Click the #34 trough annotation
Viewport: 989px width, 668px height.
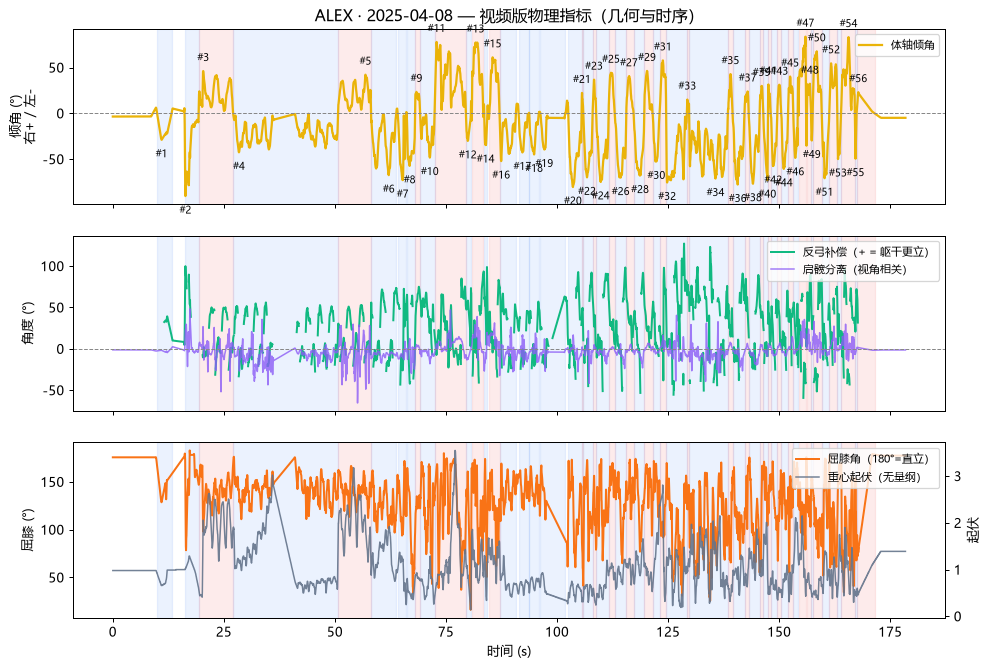coord(715,192)
